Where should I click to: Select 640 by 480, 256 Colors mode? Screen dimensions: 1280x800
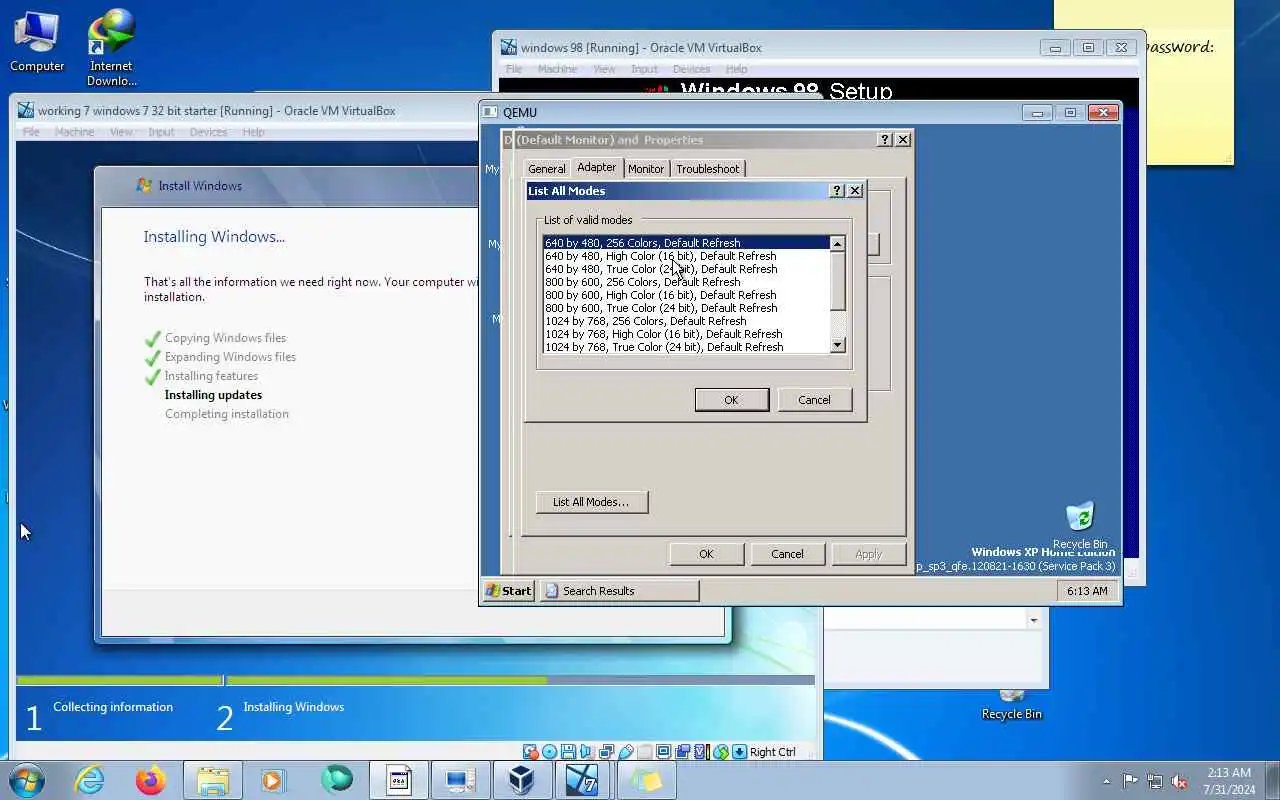pos(686,243)
